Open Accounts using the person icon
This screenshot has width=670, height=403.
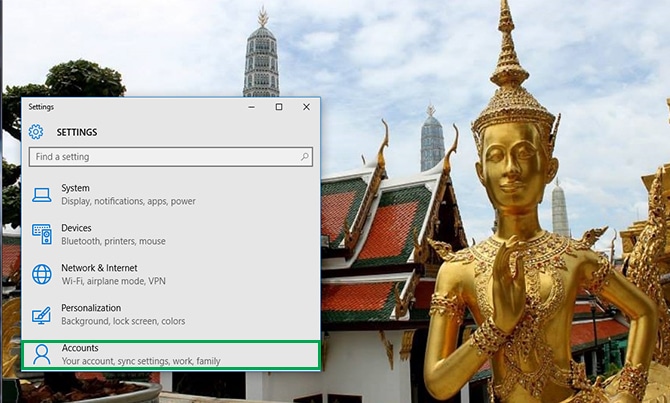tap(41, 354)
